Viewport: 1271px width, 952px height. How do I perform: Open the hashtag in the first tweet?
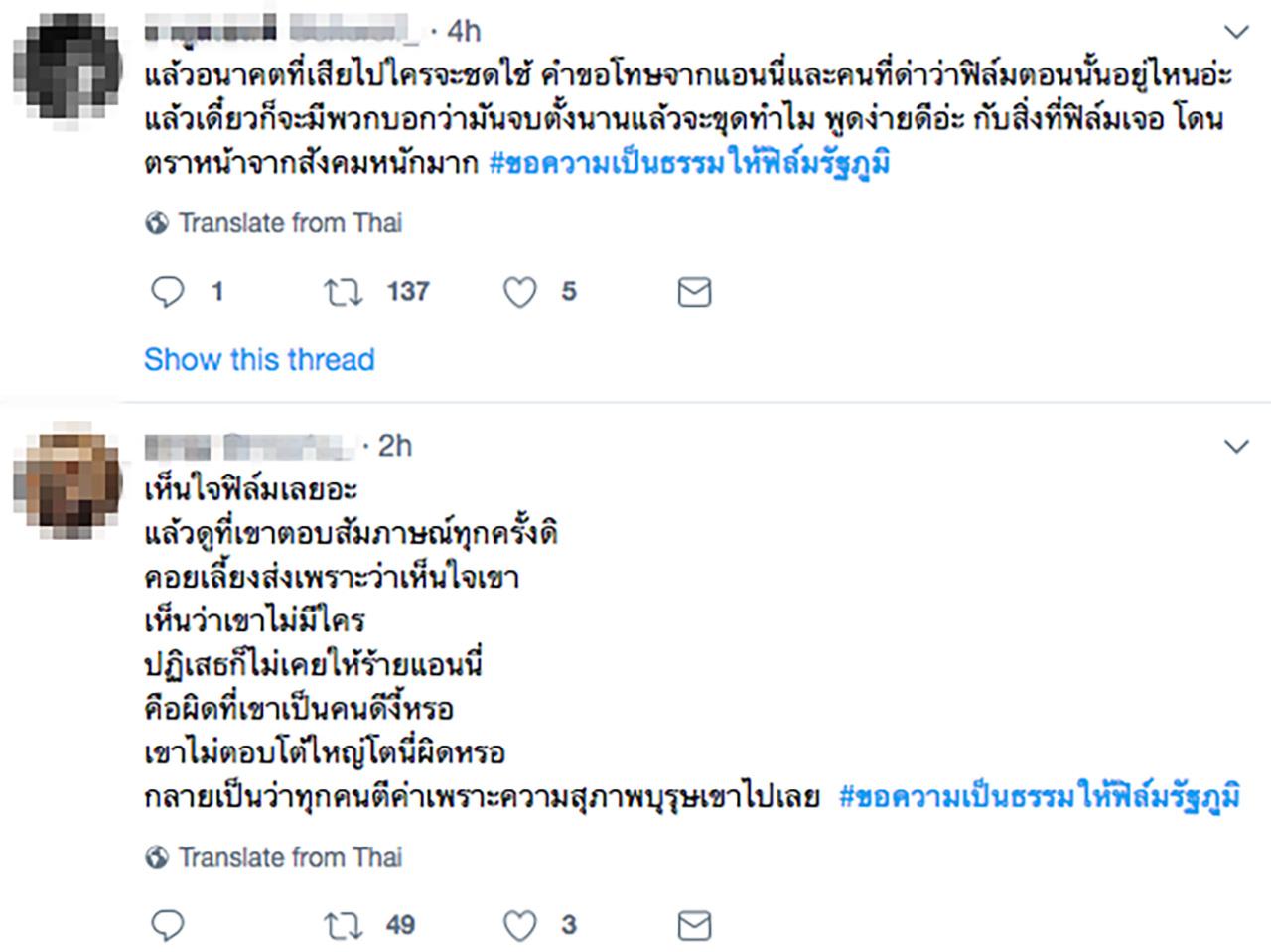pos(690,163)
